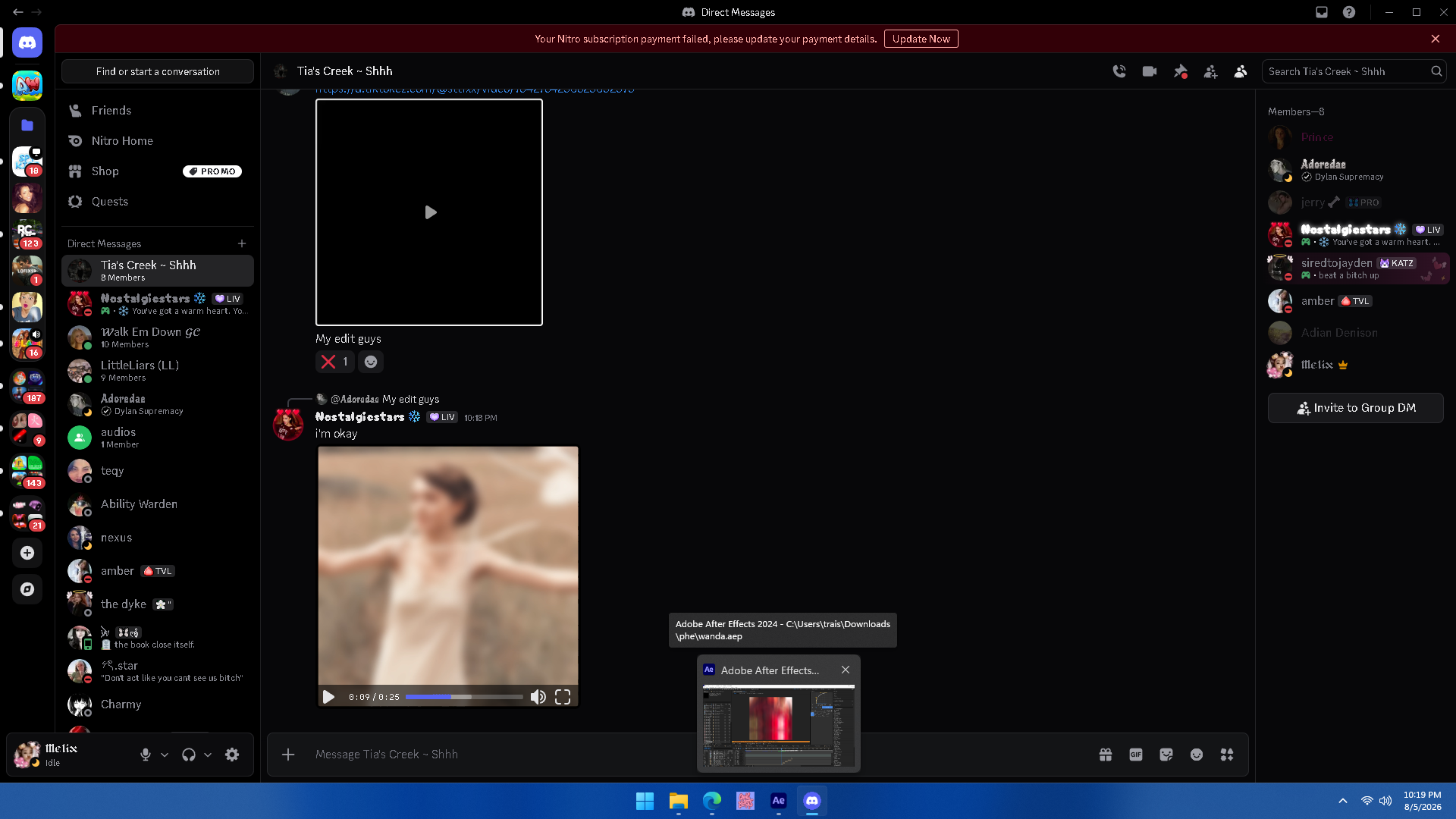This screenshot has width=1456, height=819.
Task: Click Invite to Group DM button
Action: pos(1355,408)
